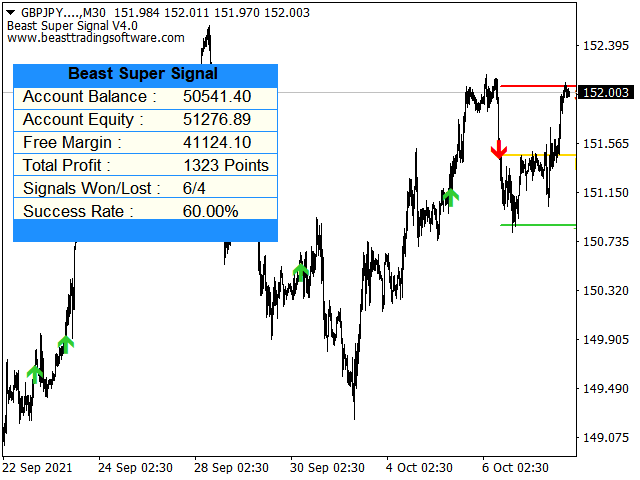Click the 152.395 price scale label

click(606, 45)
